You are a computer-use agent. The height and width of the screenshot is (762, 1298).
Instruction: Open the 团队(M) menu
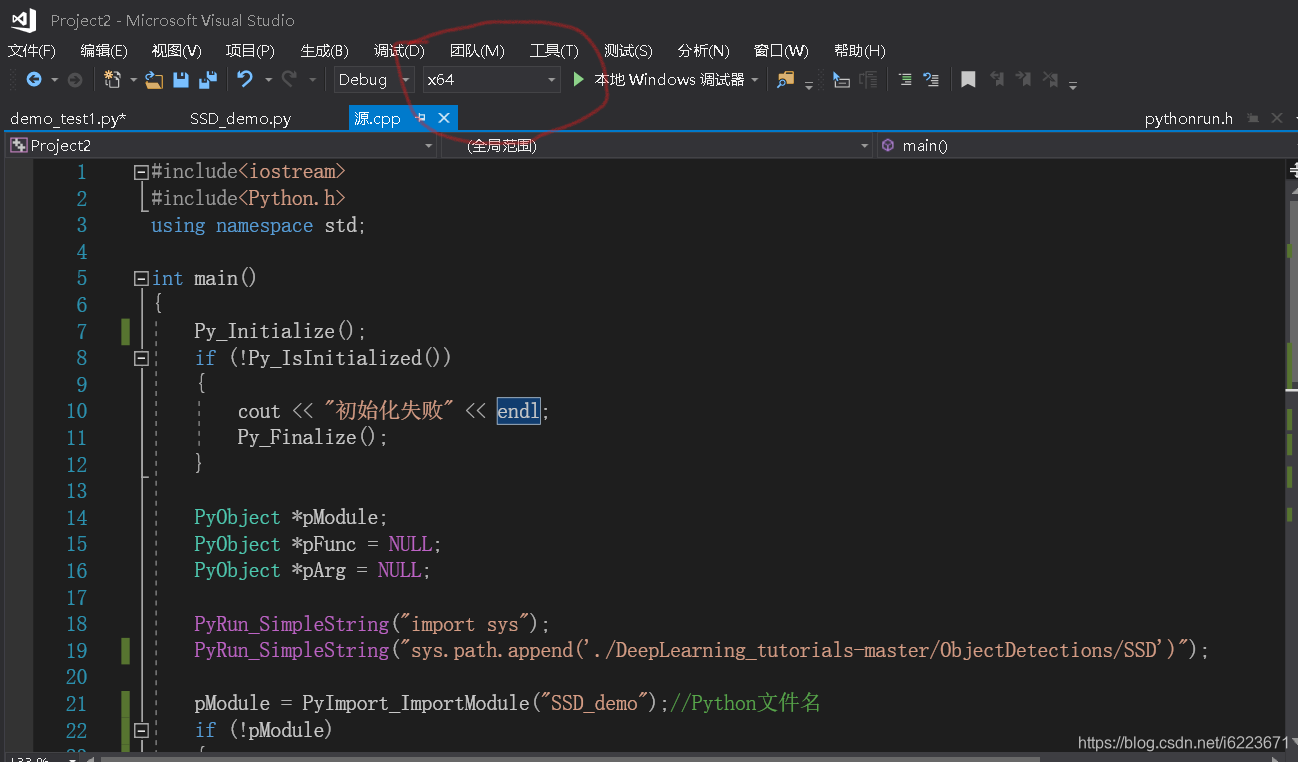click(x=477, y=51)
